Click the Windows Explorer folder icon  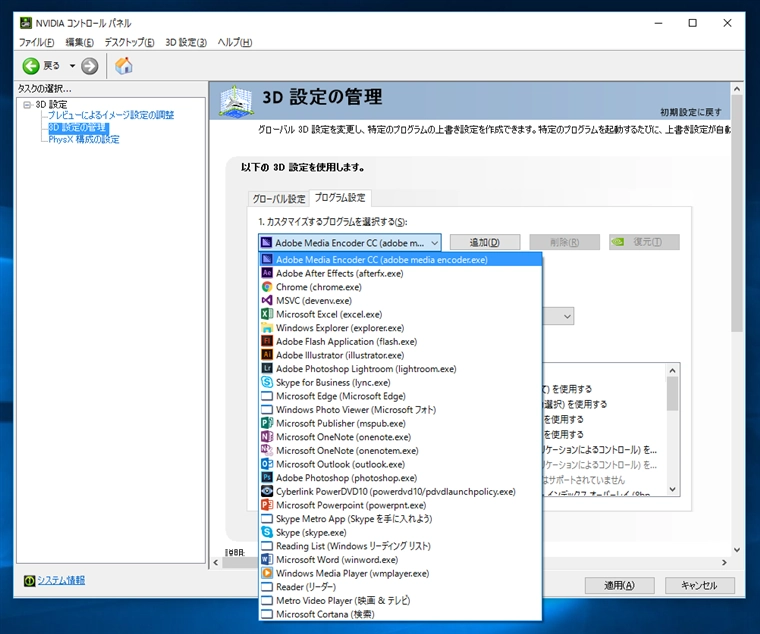267,328
